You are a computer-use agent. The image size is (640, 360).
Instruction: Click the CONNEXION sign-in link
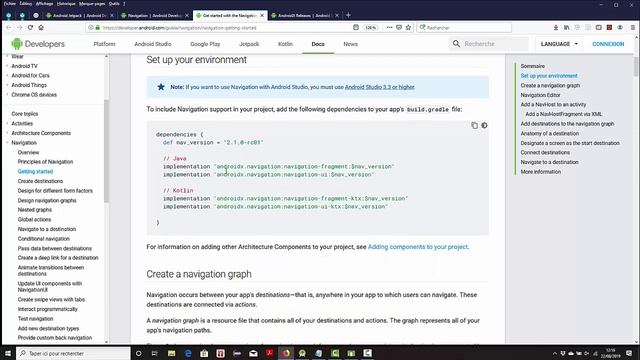coord(608,44)
